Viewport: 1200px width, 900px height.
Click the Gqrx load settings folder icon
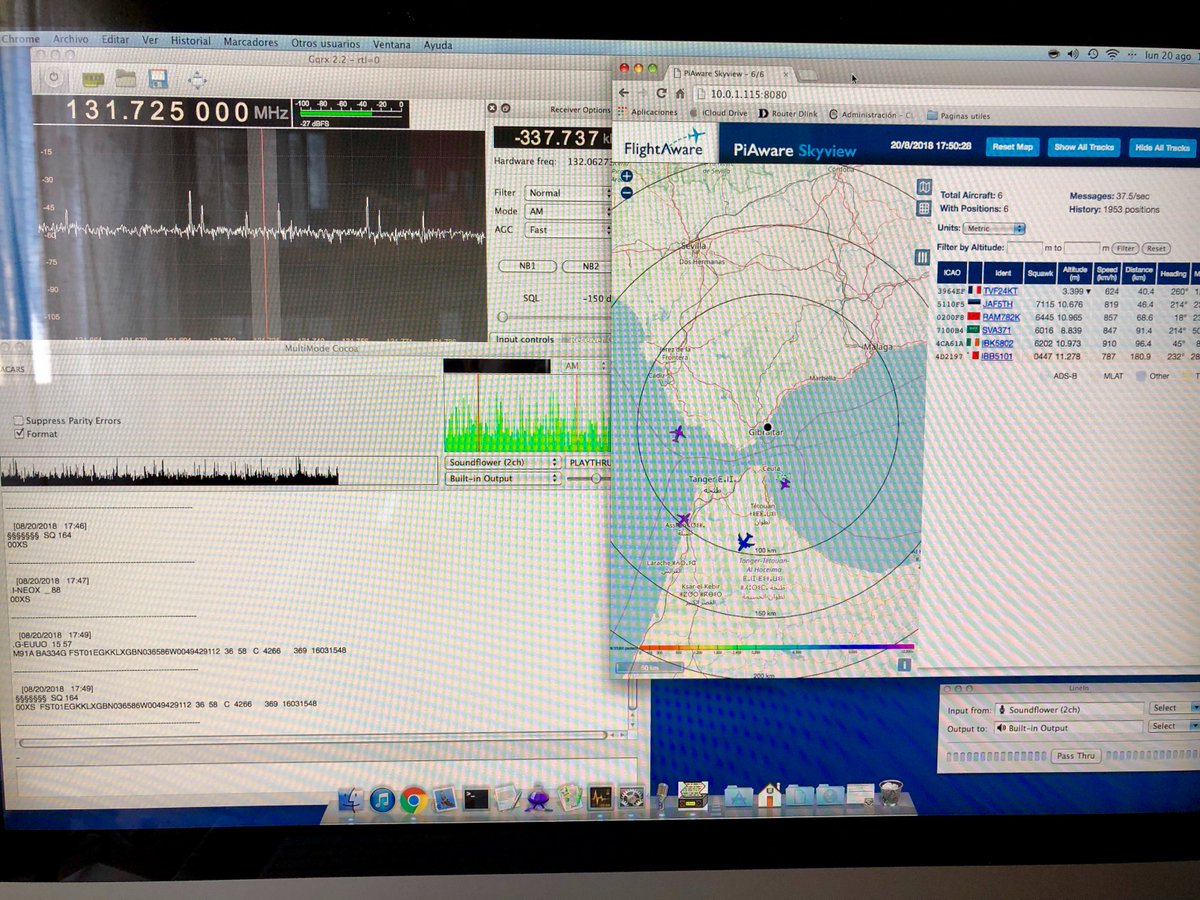point(125,78)
